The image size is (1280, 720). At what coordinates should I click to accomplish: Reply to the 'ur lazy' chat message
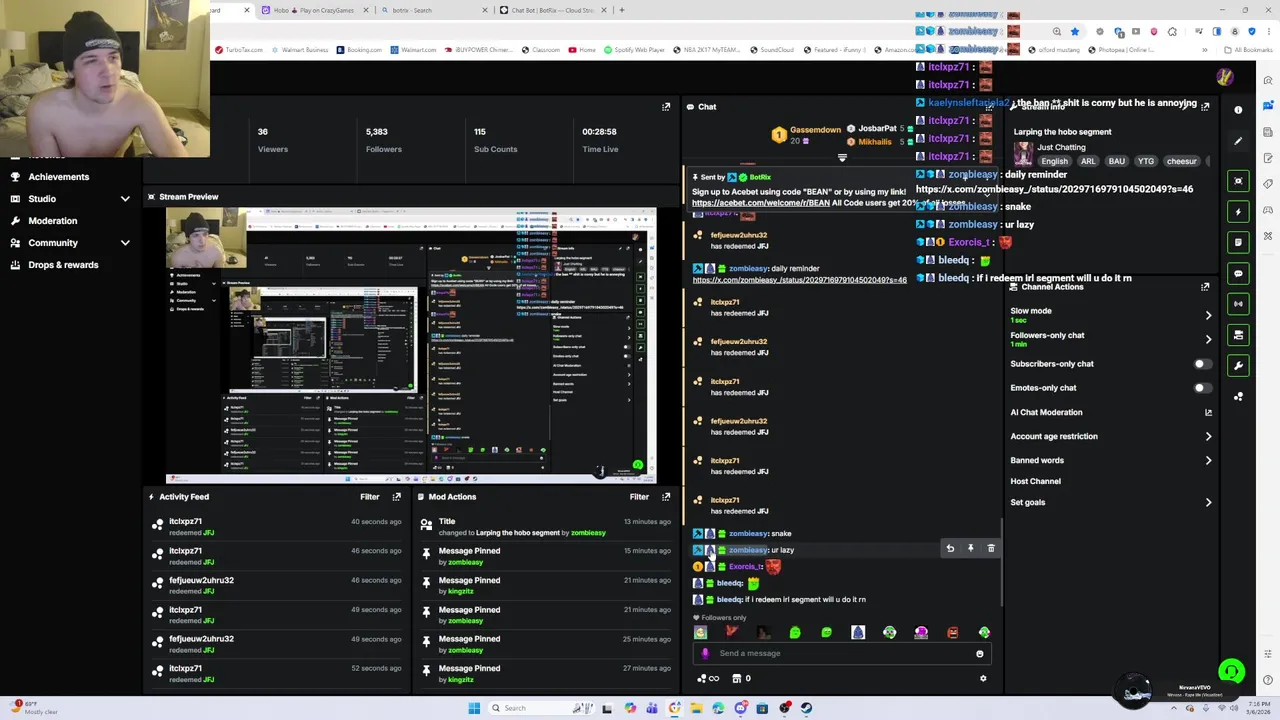(x=950, y=548)
